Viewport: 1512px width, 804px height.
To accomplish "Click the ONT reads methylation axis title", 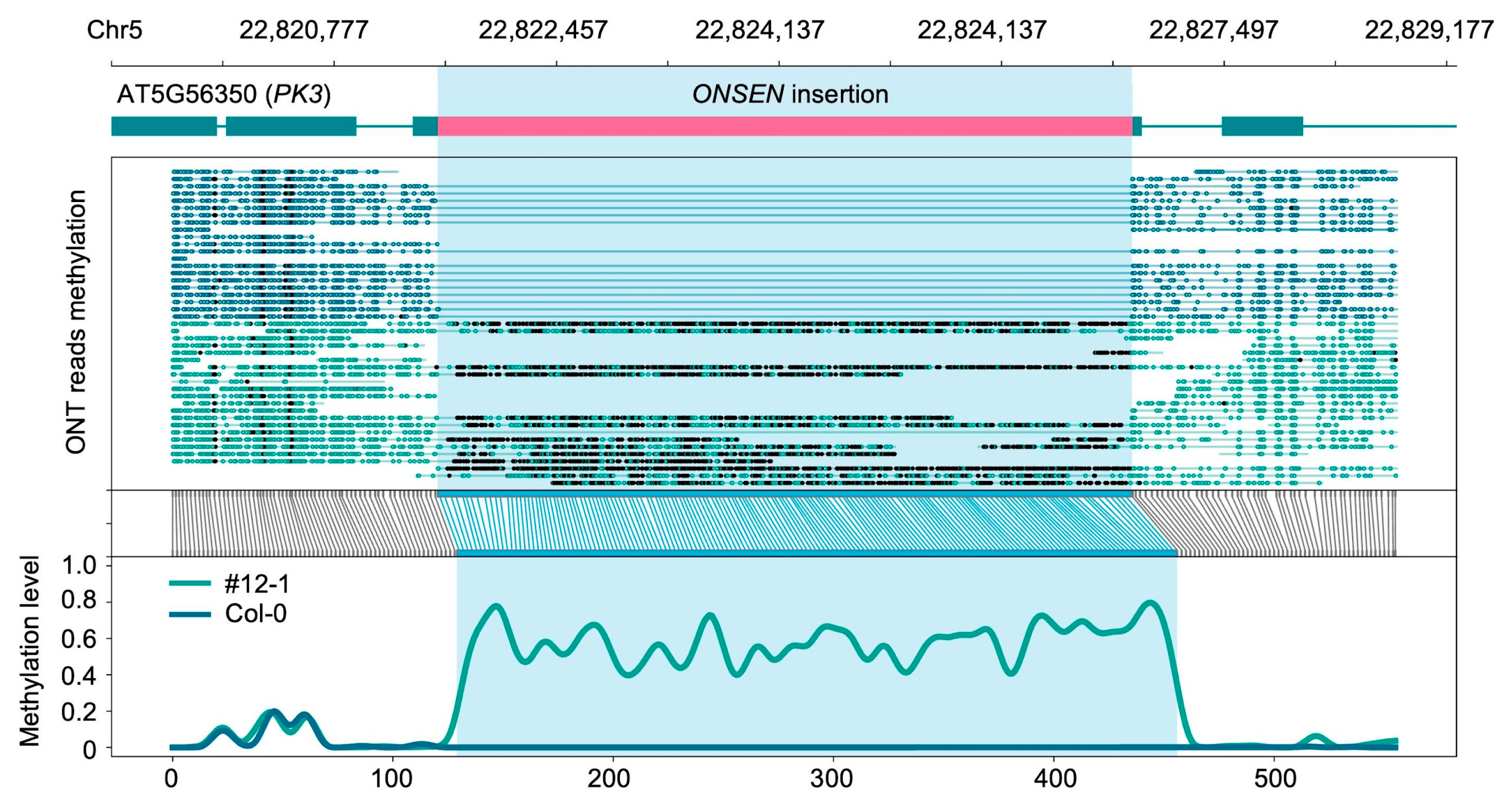I will [76, 322].
